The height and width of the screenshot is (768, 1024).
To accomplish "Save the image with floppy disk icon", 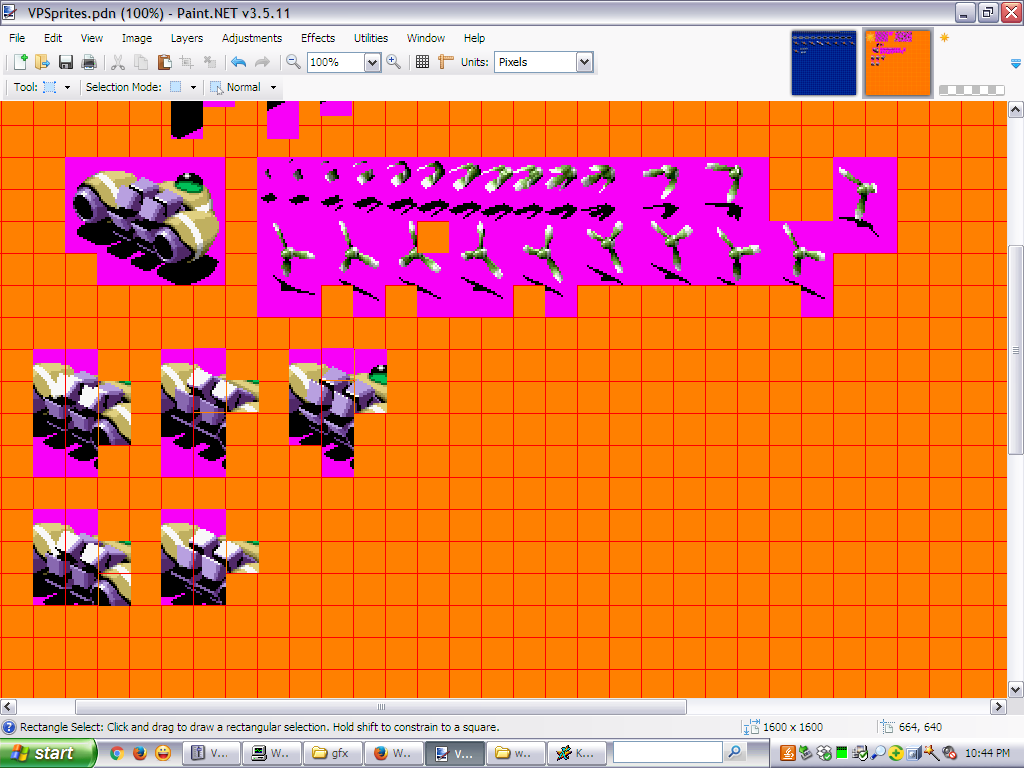I will [65, 62].
